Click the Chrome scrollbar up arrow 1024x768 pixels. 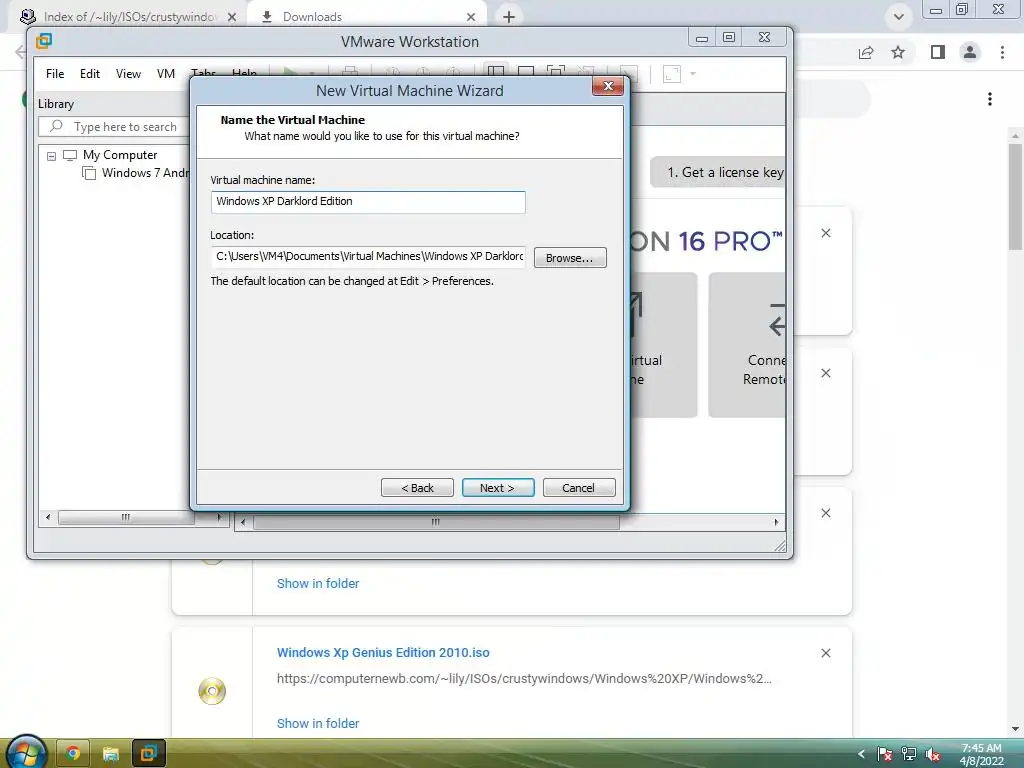1015,136
